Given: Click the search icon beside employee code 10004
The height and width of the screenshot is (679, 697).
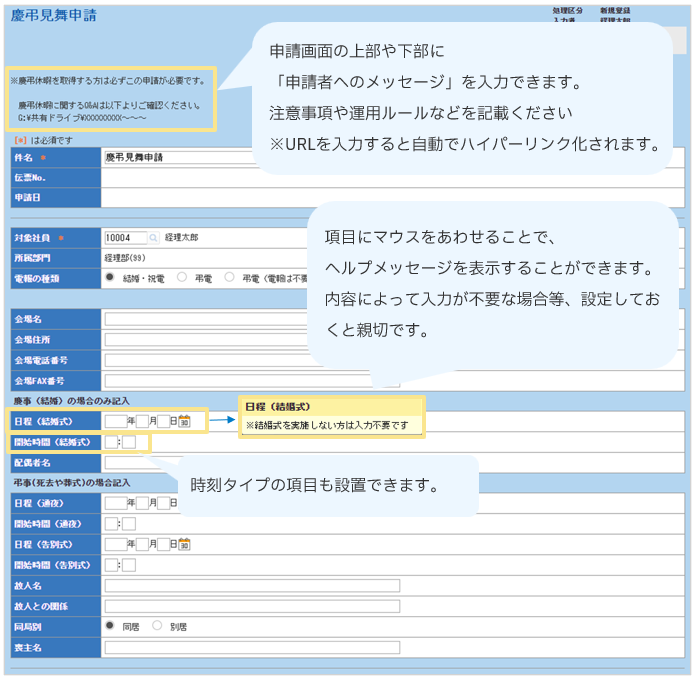Looking at the screenshot, I should 154,238.
